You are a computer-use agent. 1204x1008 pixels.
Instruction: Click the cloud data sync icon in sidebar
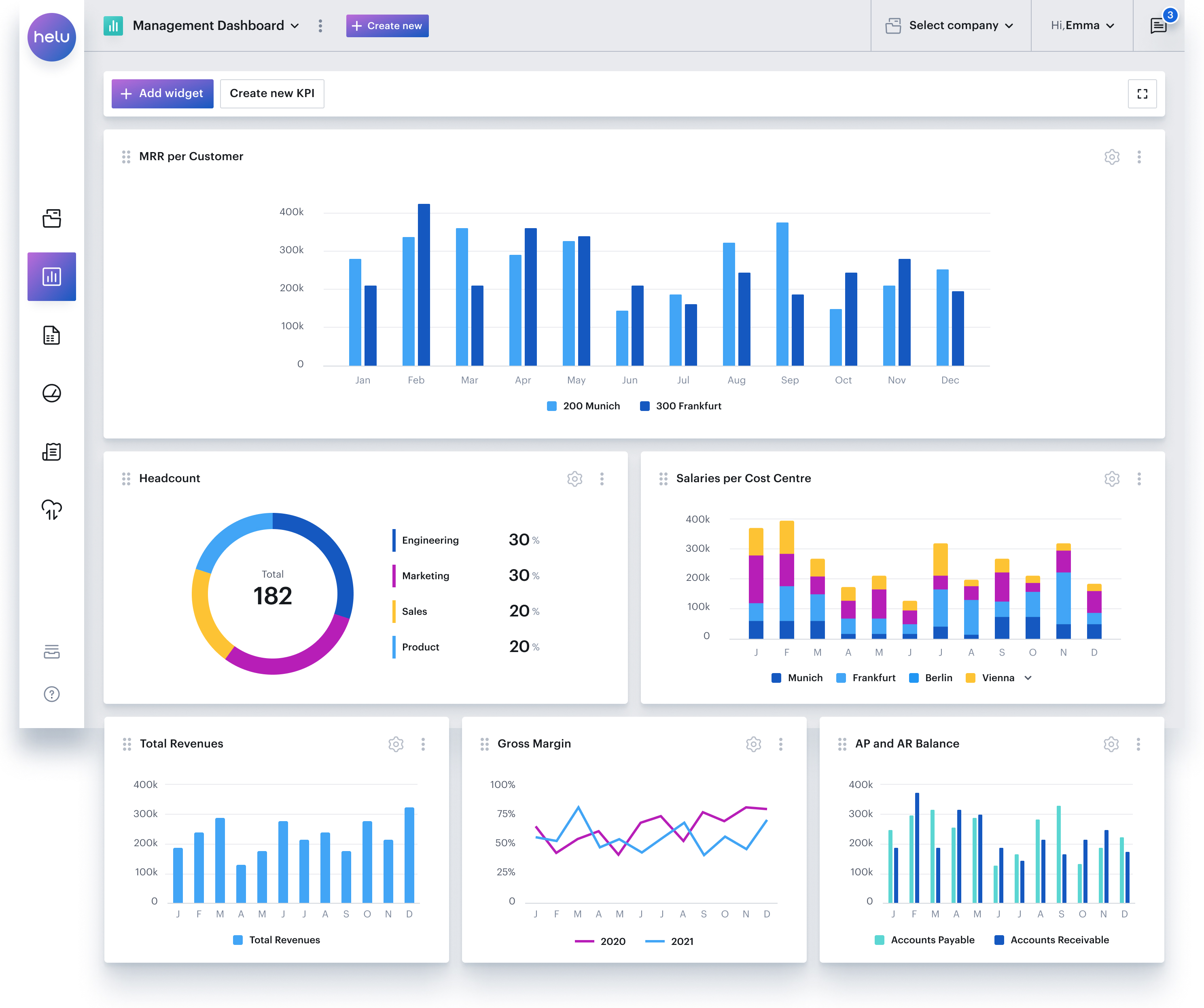tap(52, 510)
